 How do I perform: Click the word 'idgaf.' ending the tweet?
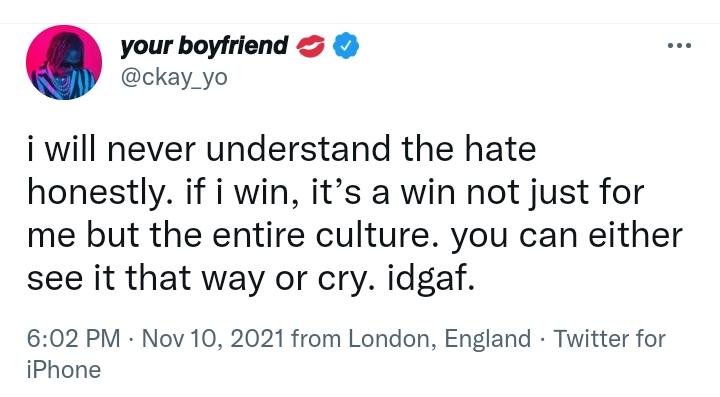click(x=431, y=279)
